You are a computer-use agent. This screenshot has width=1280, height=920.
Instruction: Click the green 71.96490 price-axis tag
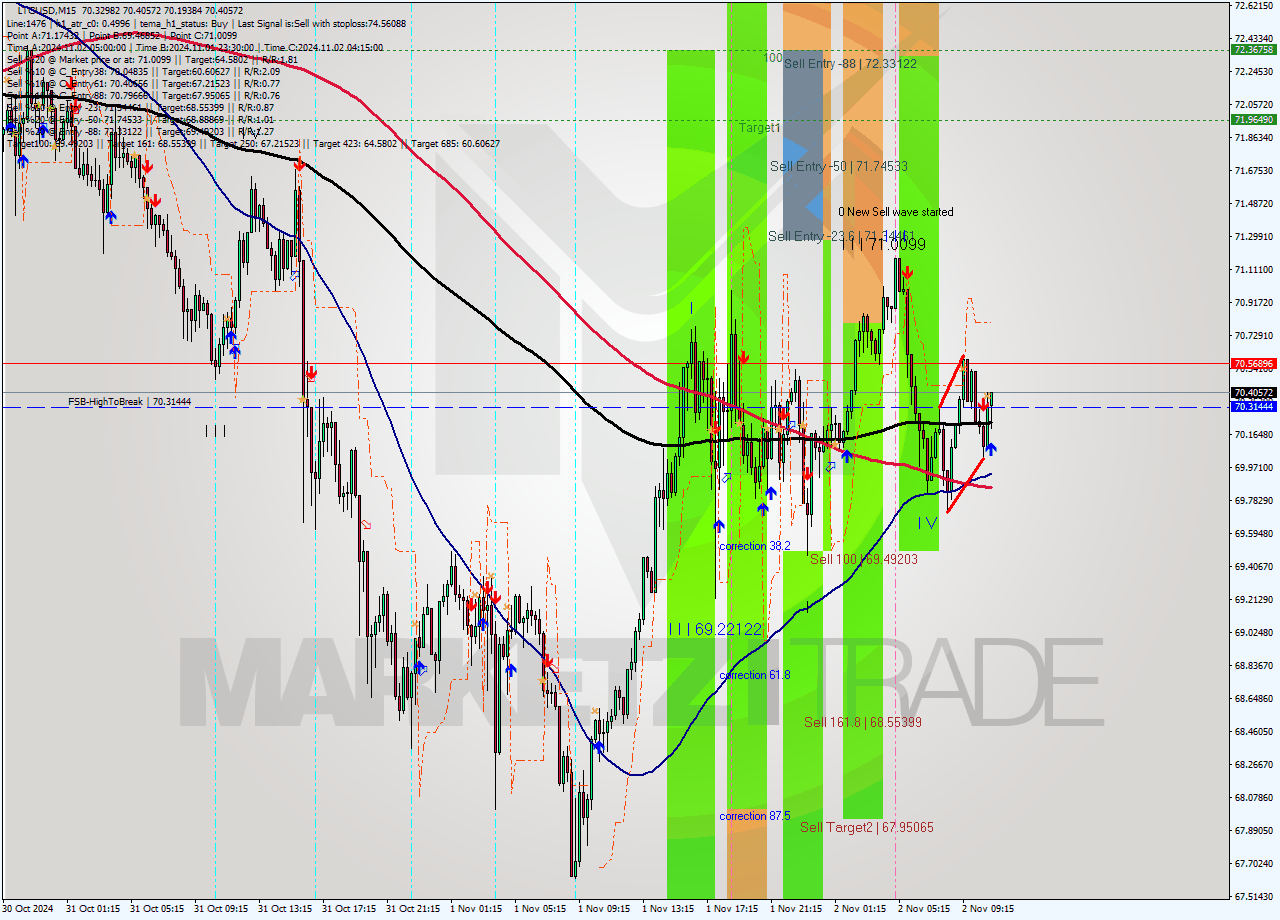point(1253,119)
